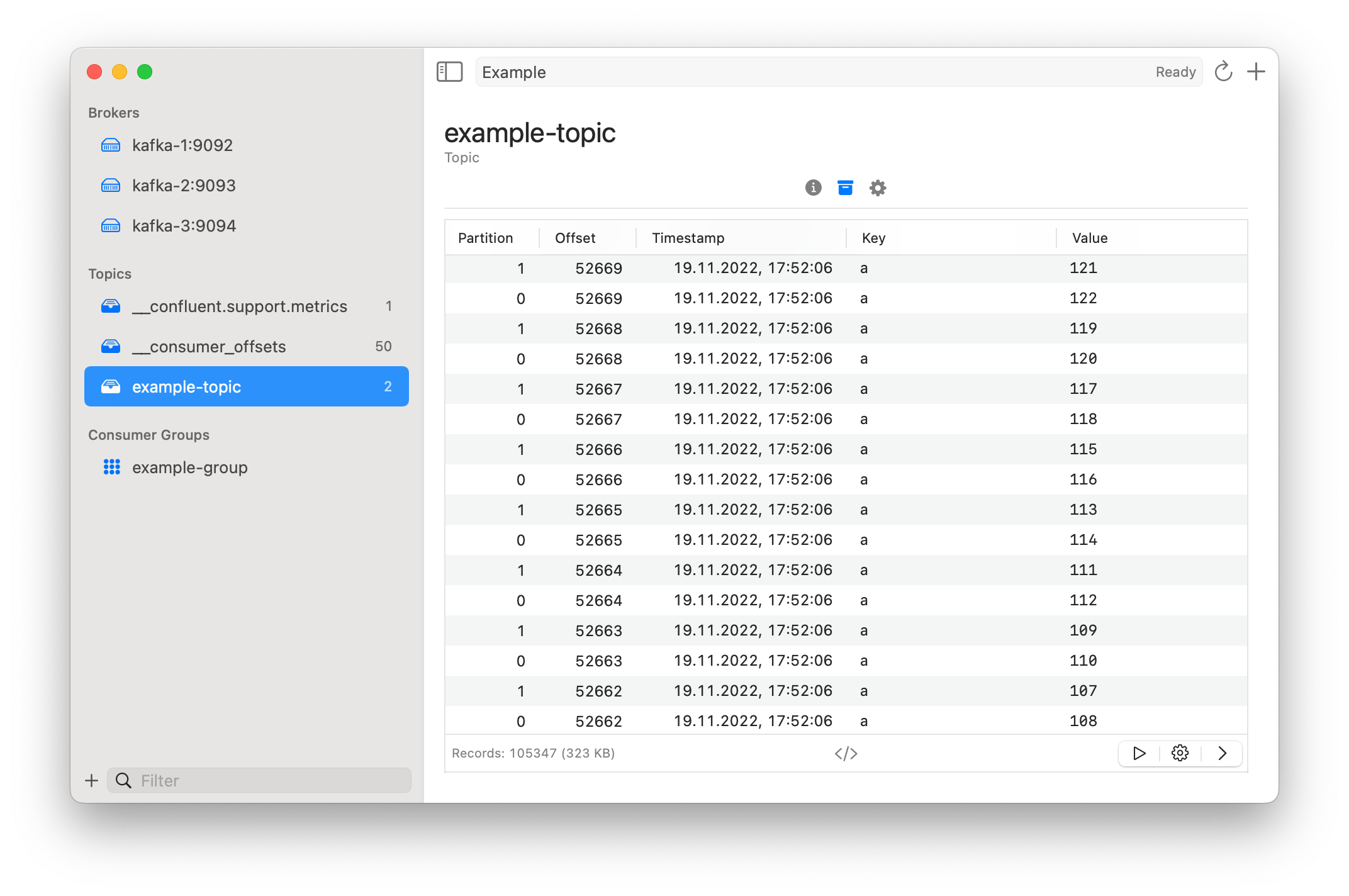Show record code view icon
This screenshot has height=896, width=1349.
point(846,753)
